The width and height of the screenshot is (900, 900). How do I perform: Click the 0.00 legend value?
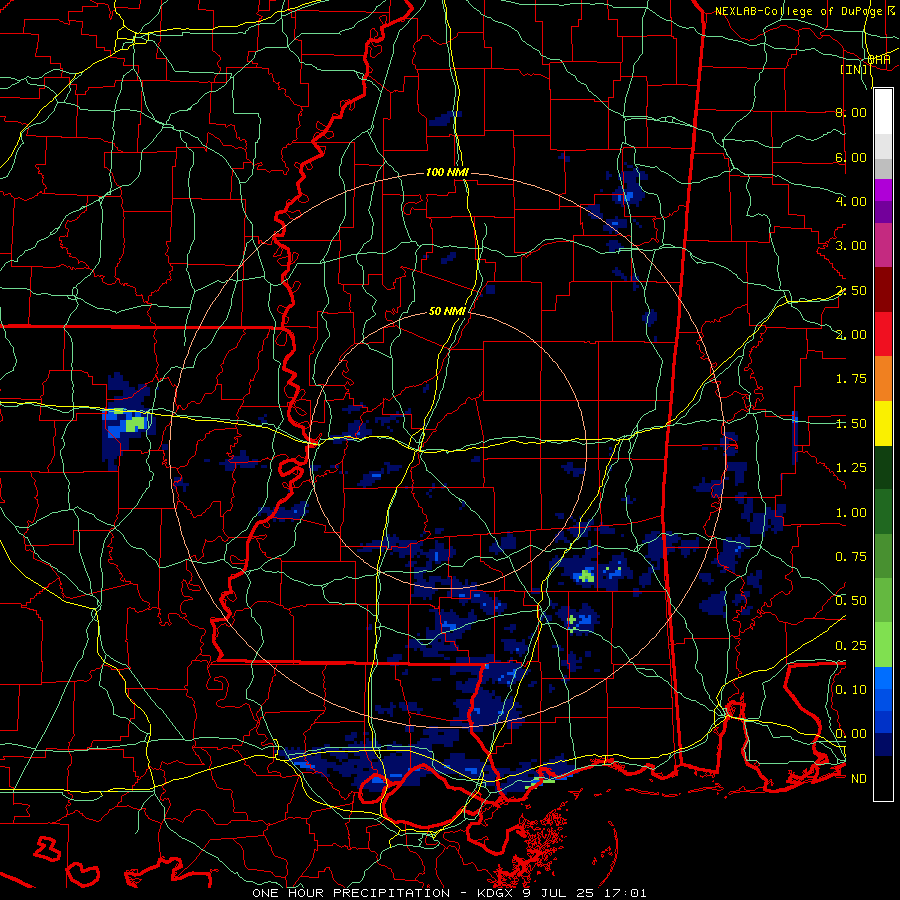click(851, 734)
